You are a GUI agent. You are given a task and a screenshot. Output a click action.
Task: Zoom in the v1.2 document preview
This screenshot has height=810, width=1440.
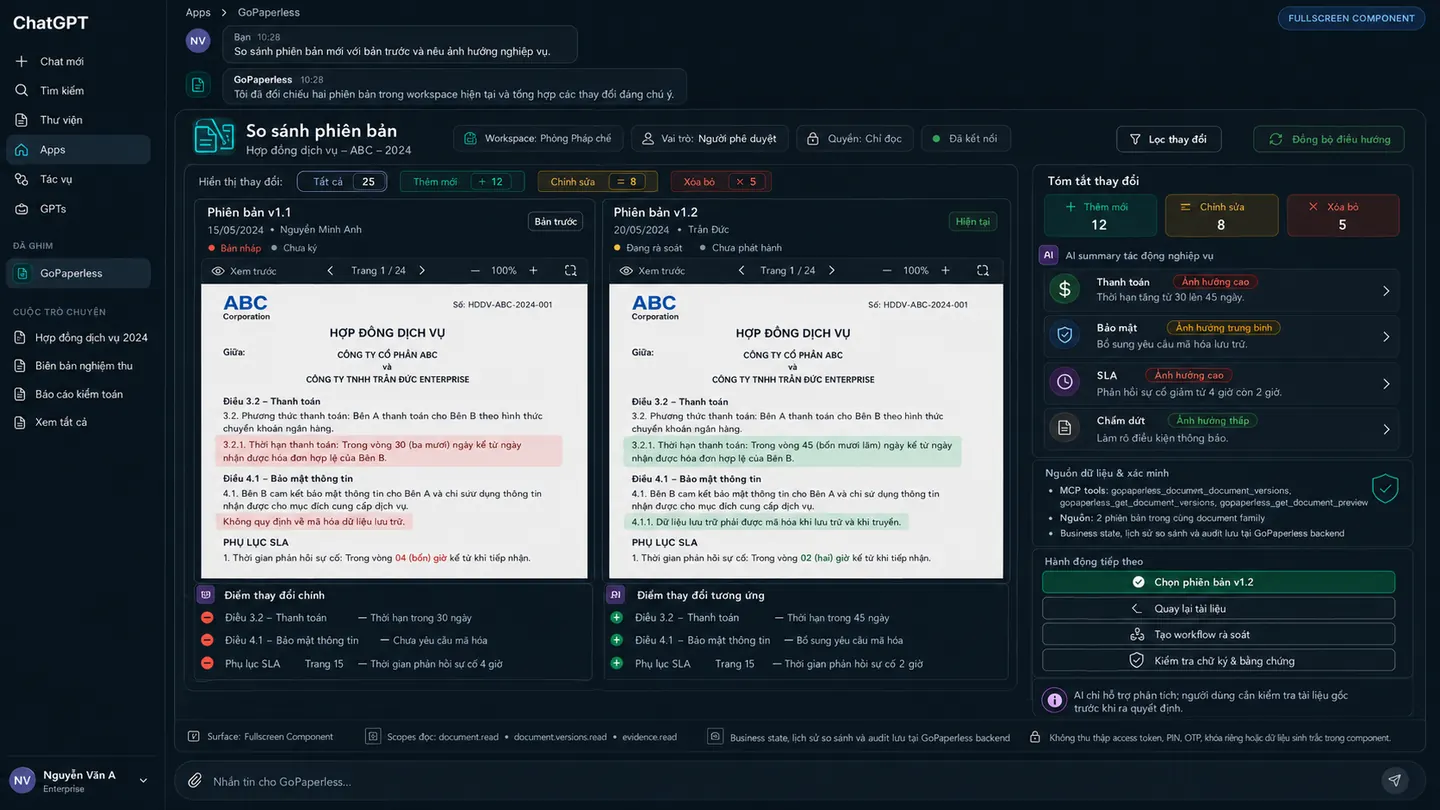pyautogui.click(x=945, y=271)
